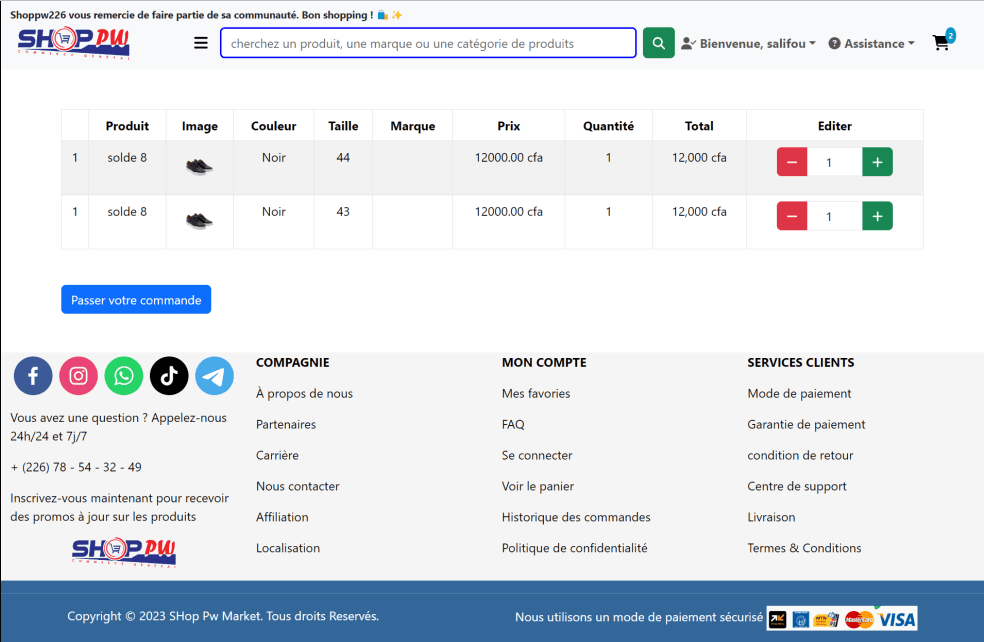This screenshot has width=984, height=642.
Task: Expand the Assistance dropdown
Action: 872,43
